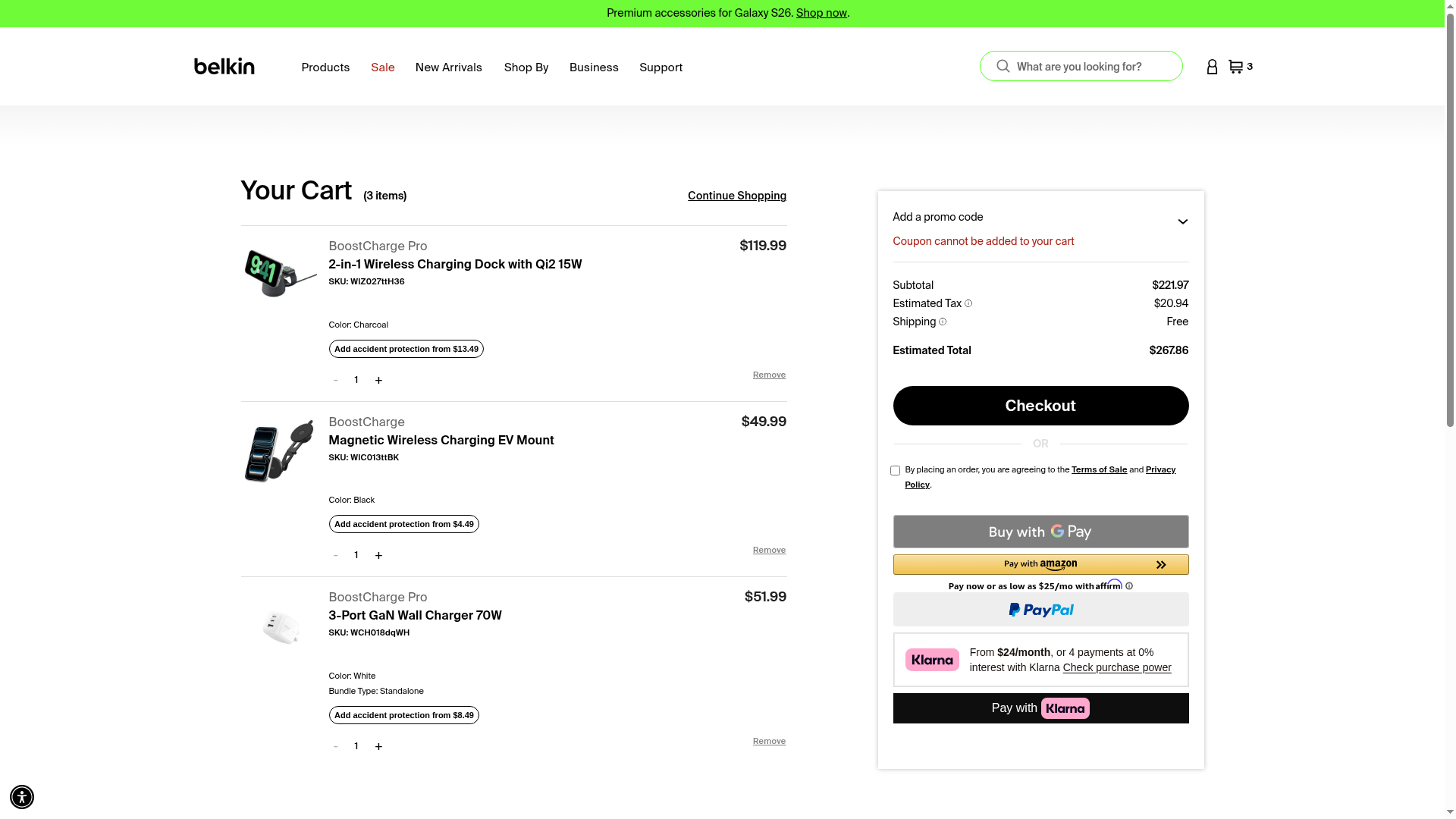Screen dimensions: 1456x819
Task: Open the cart icon with 3 items
Action: click(x=1241, y=67)
